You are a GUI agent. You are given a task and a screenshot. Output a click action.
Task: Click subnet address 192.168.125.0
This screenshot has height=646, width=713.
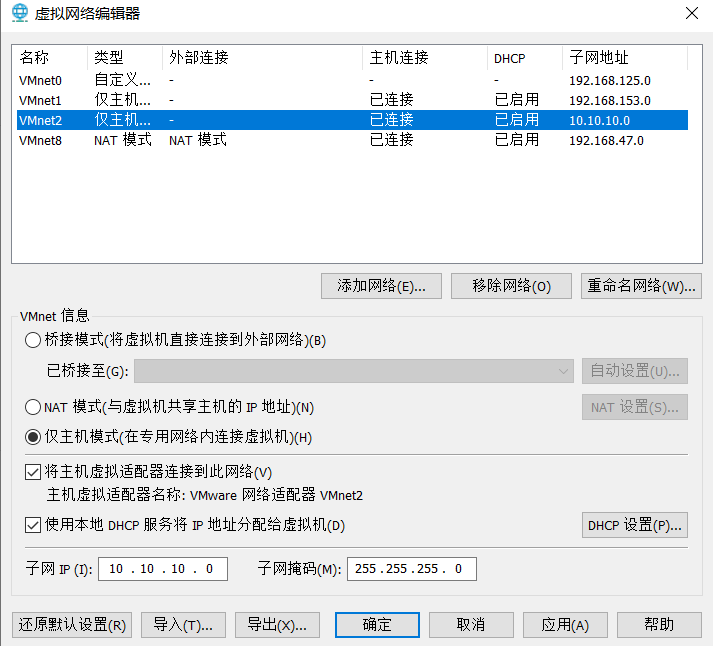click(x=610, y=81)
